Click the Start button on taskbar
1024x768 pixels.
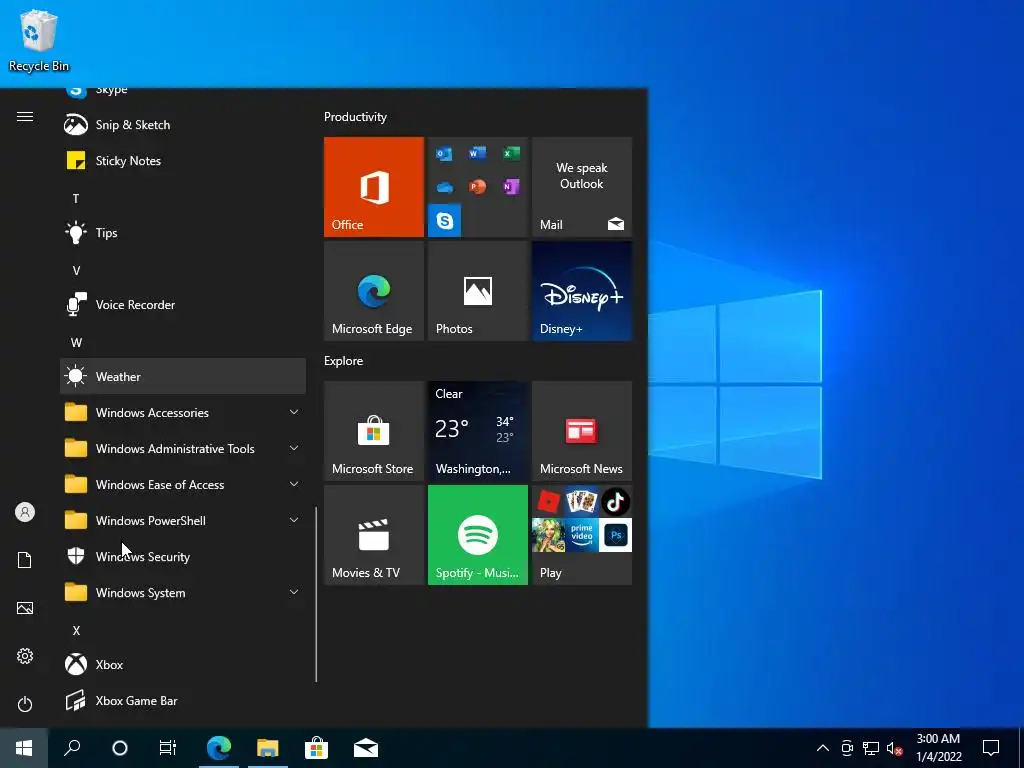point(24,748)
